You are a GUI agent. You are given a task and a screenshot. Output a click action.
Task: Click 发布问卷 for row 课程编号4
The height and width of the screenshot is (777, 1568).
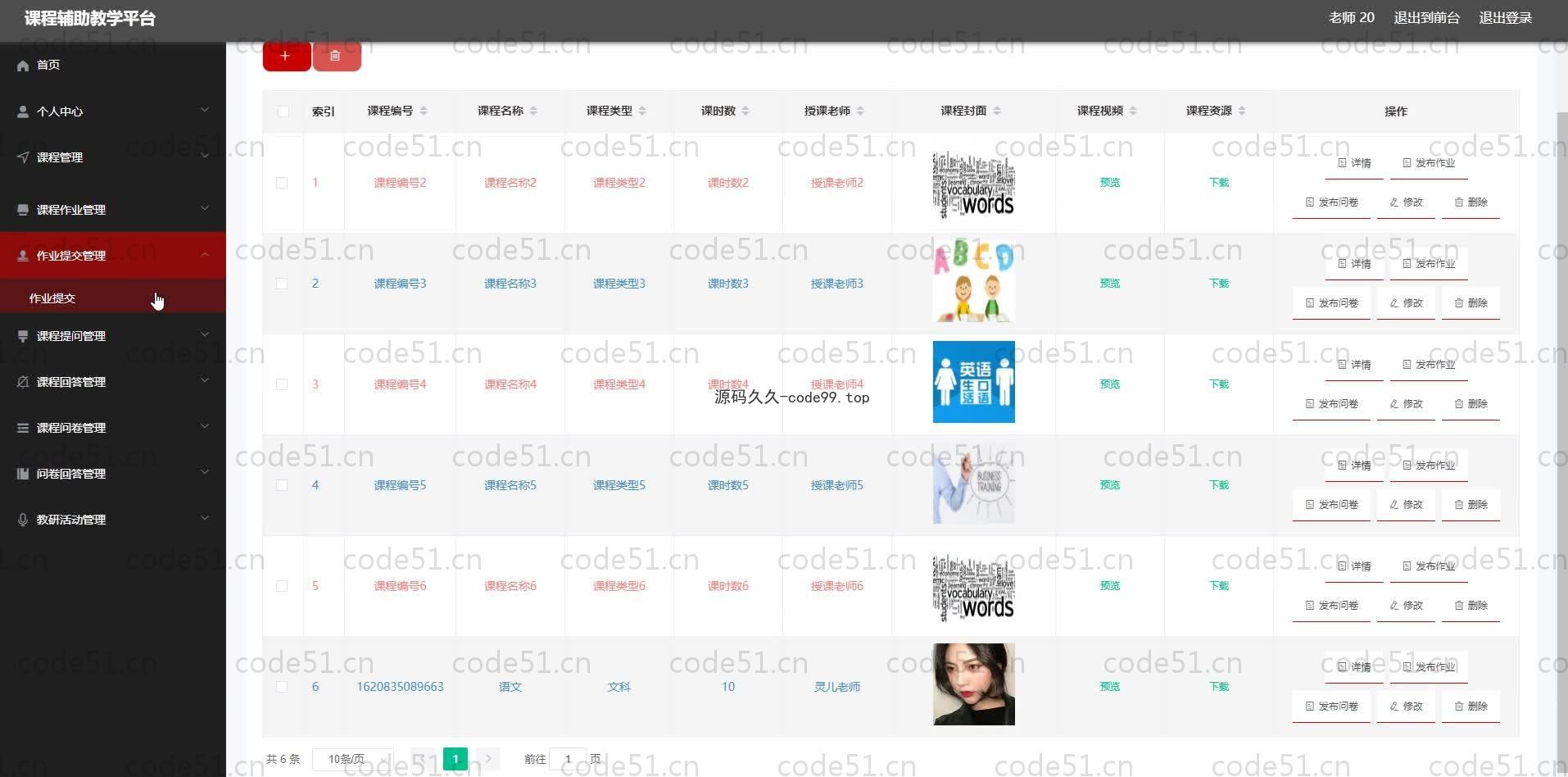(x=1331, y=404)
